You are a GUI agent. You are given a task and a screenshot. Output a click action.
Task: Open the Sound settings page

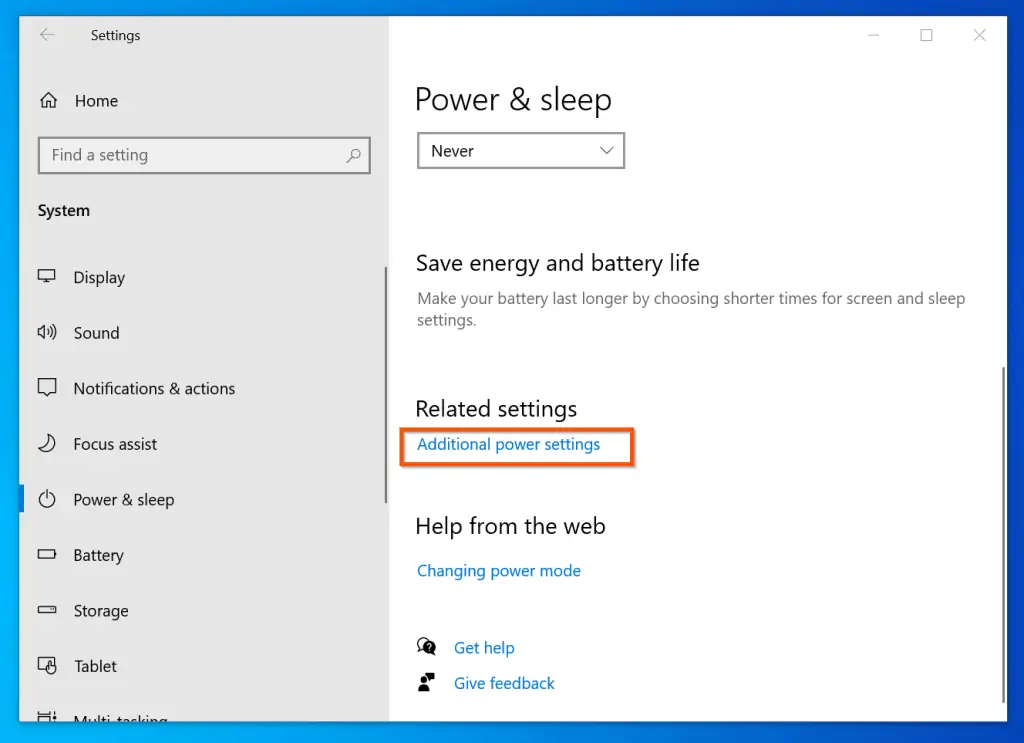click(x=96, y=333)
